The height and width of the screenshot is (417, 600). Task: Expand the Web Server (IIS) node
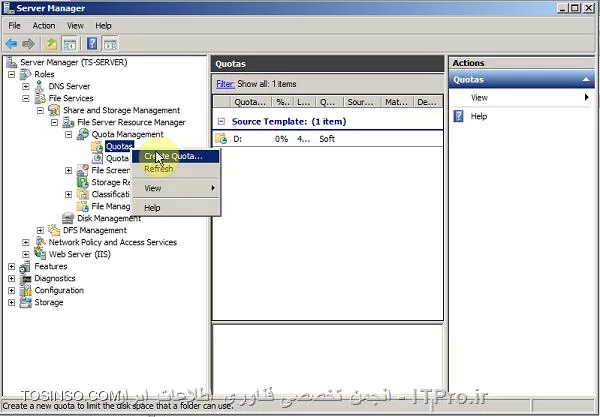coord(26,254)
